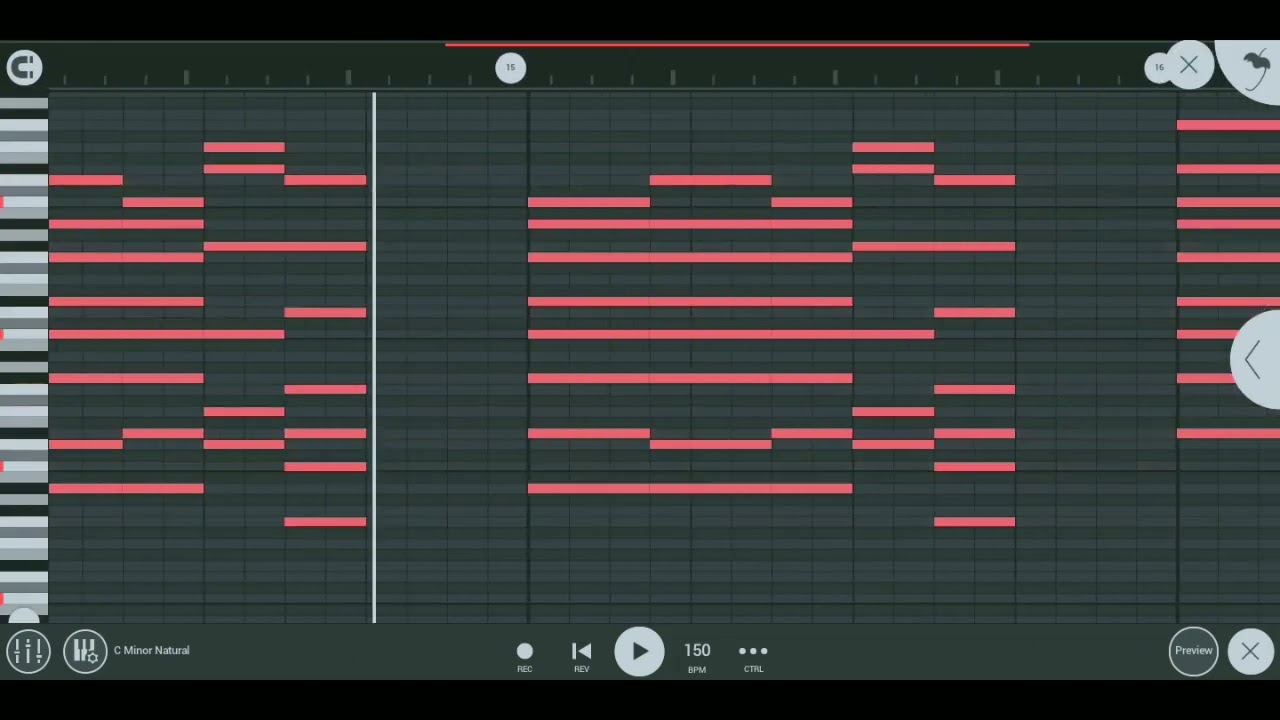Play the pattern with the Play button
Viewport: 1280px width, 720px height.
(639, 651)
